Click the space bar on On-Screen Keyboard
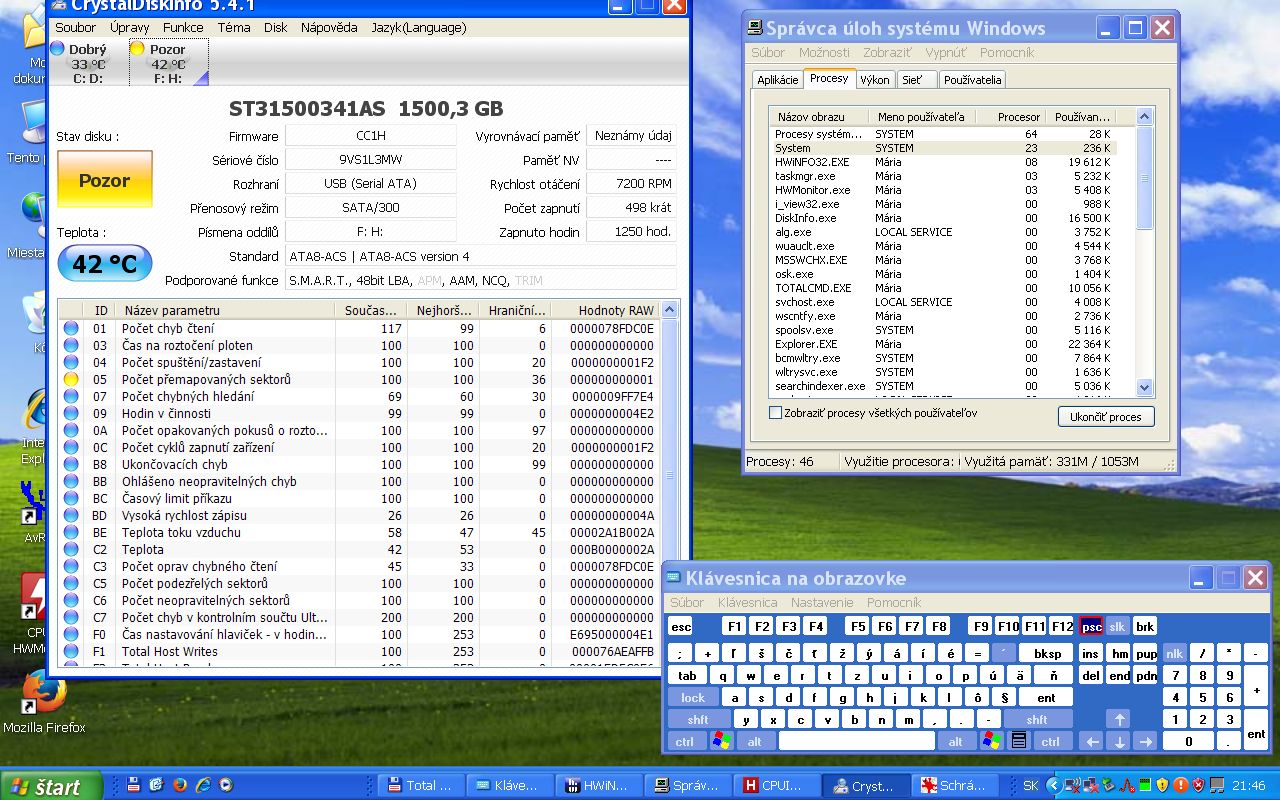This screenshot has width=1280, height=800. tap(856, 741)
